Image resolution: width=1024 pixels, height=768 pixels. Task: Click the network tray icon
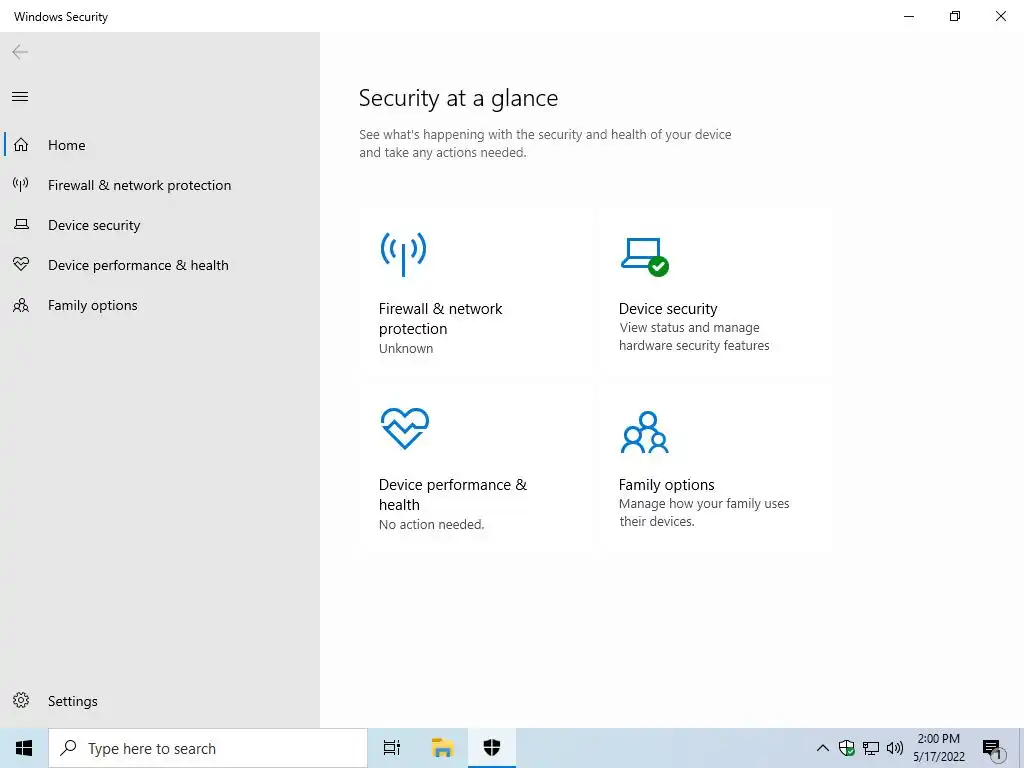(x=871, y=748)
